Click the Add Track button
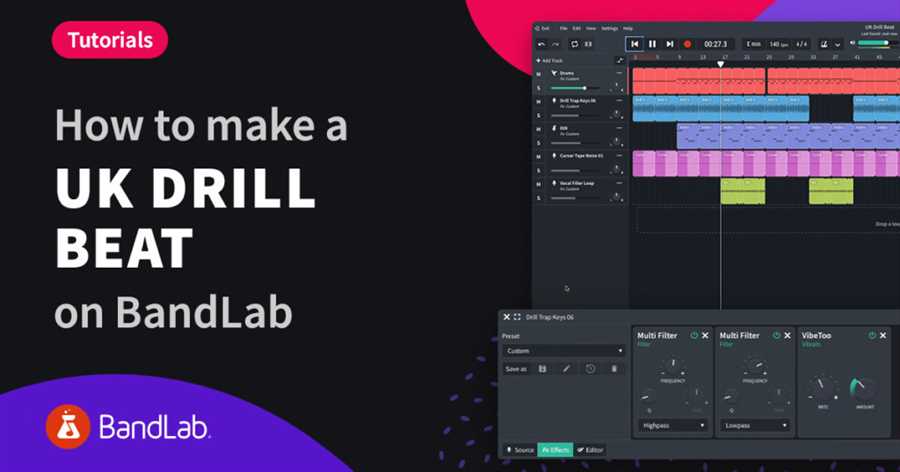 click(549, 60)
